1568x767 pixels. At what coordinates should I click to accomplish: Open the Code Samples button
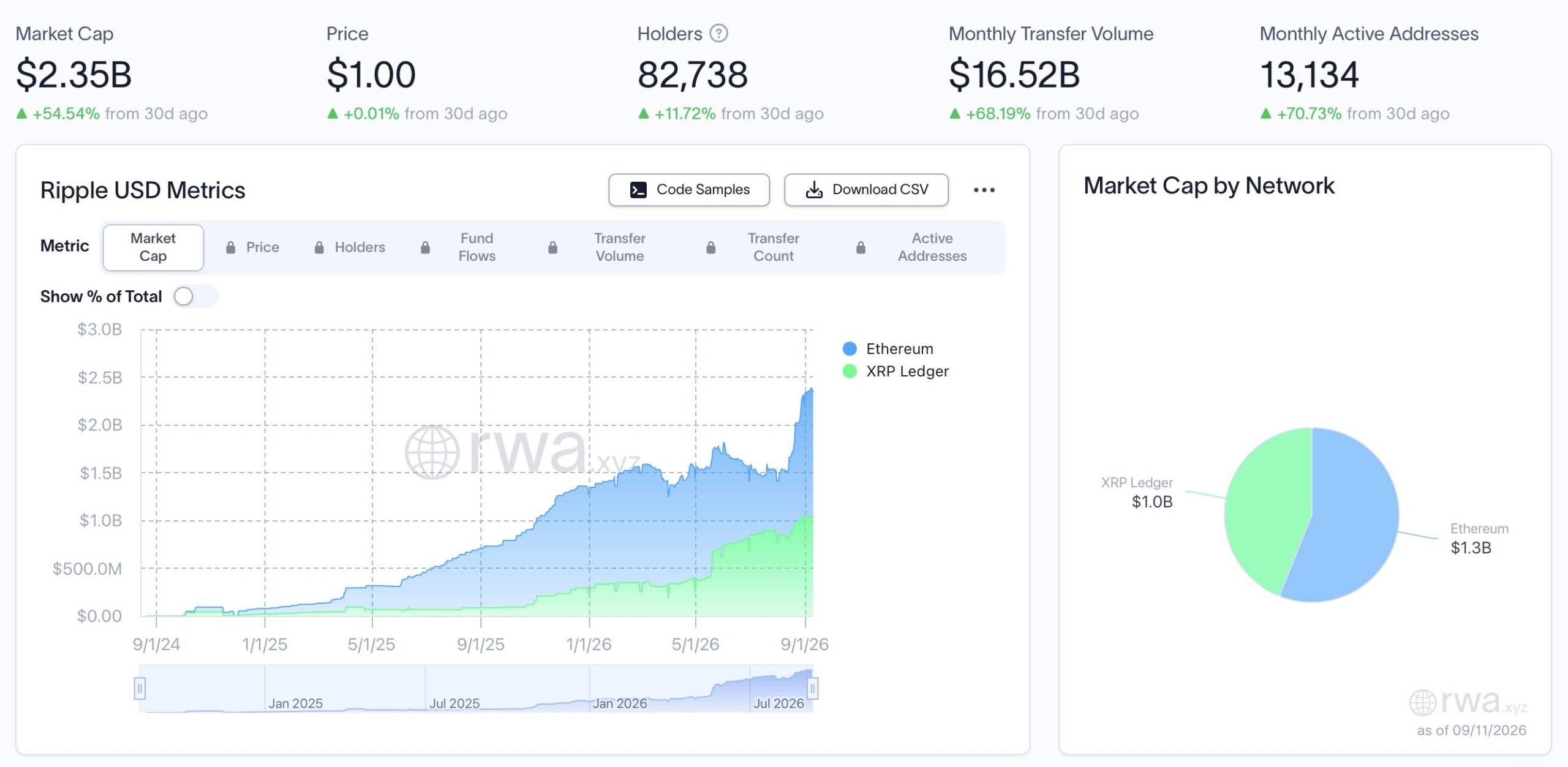tap(689, 190)
